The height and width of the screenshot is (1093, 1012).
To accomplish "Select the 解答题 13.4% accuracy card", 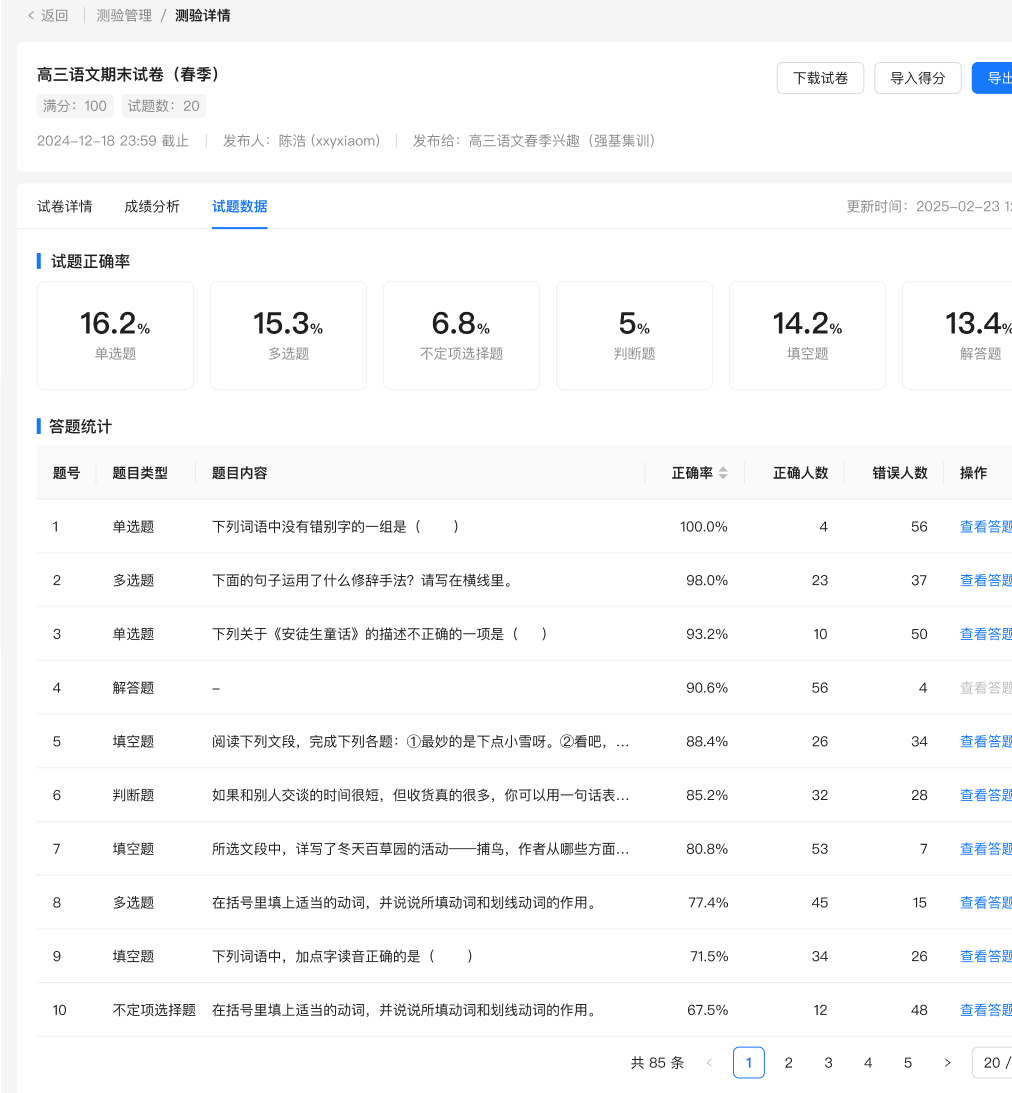I will [x=958, y=335].
